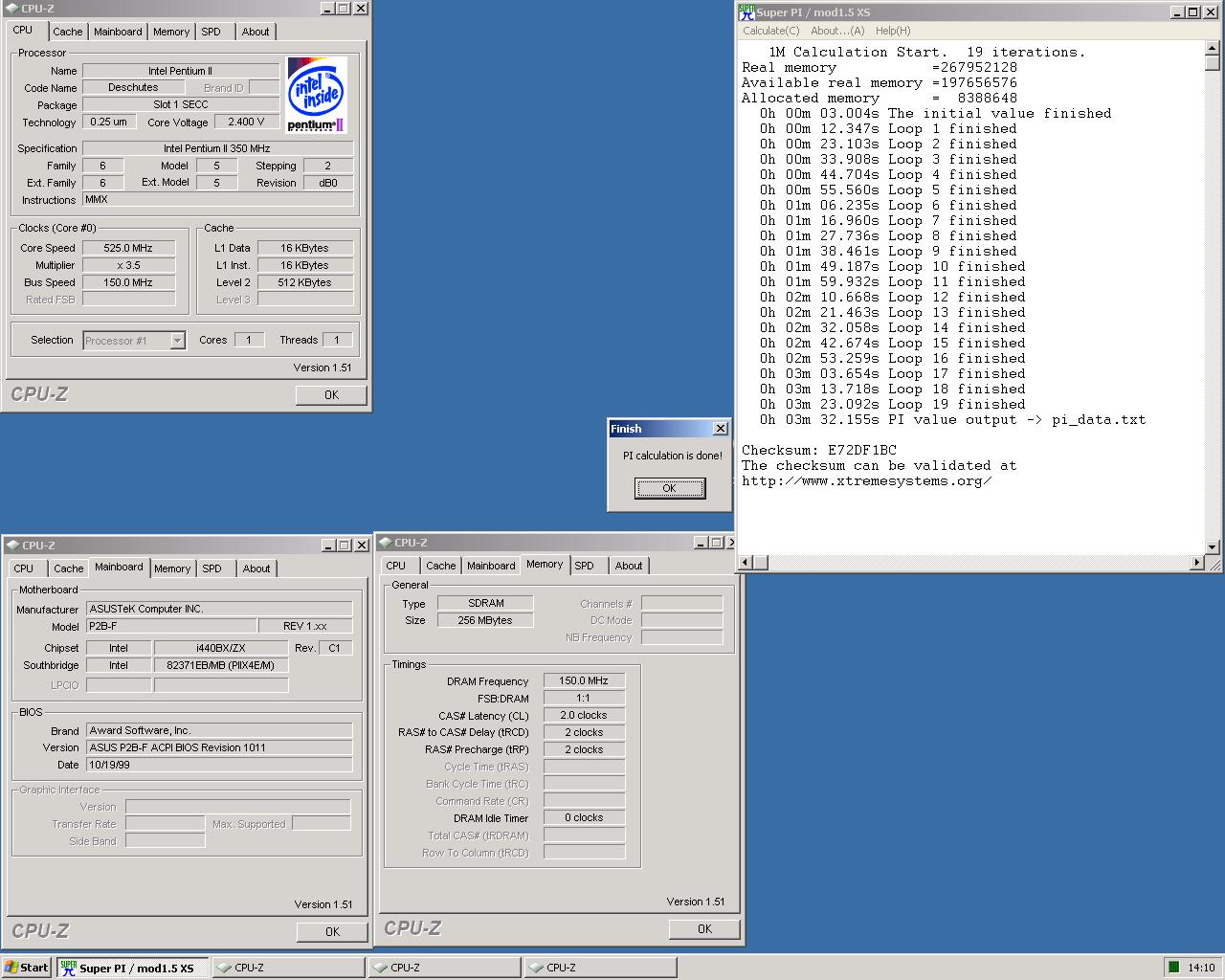The width and height of the screenshot is (1225, 980).
Task: Click Super PI scroll down arrow
Action: click(1213, 547)
